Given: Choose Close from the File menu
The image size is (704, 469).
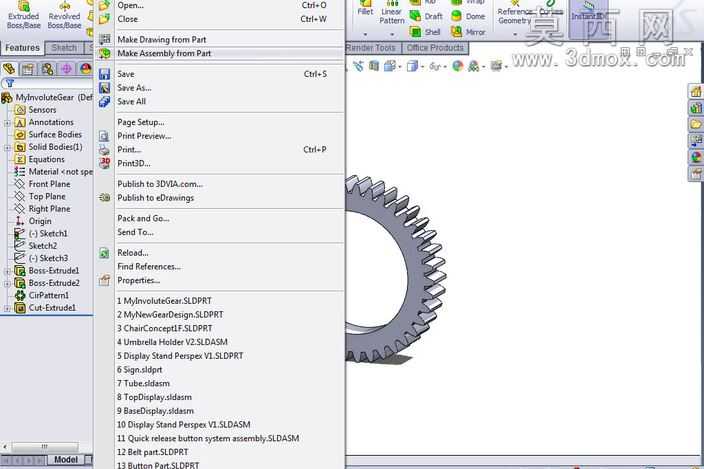Looking at the screenshot, I should 221,19.
